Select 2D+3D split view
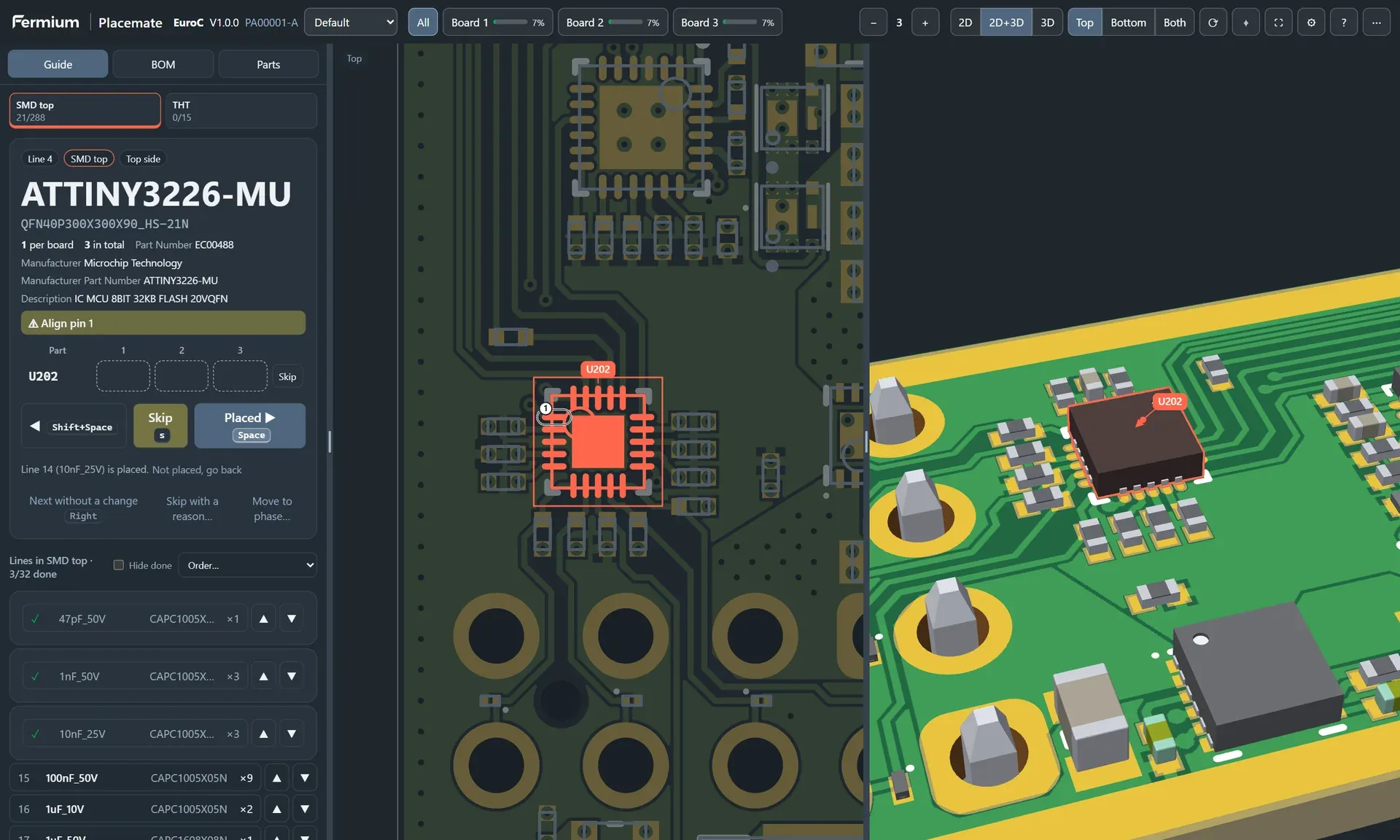Viewport: 1400px width, 840px height. [1006, 23]
